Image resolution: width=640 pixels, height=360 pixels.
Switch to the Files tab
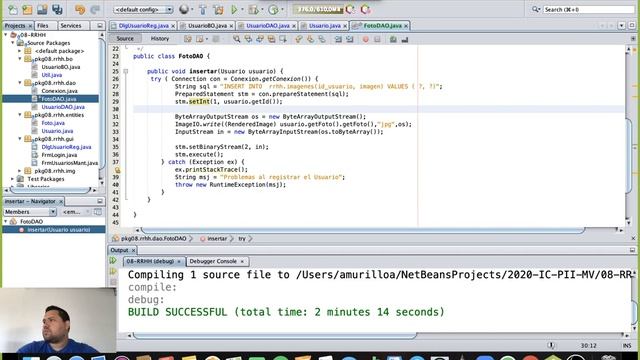click(x=43, y=26)
